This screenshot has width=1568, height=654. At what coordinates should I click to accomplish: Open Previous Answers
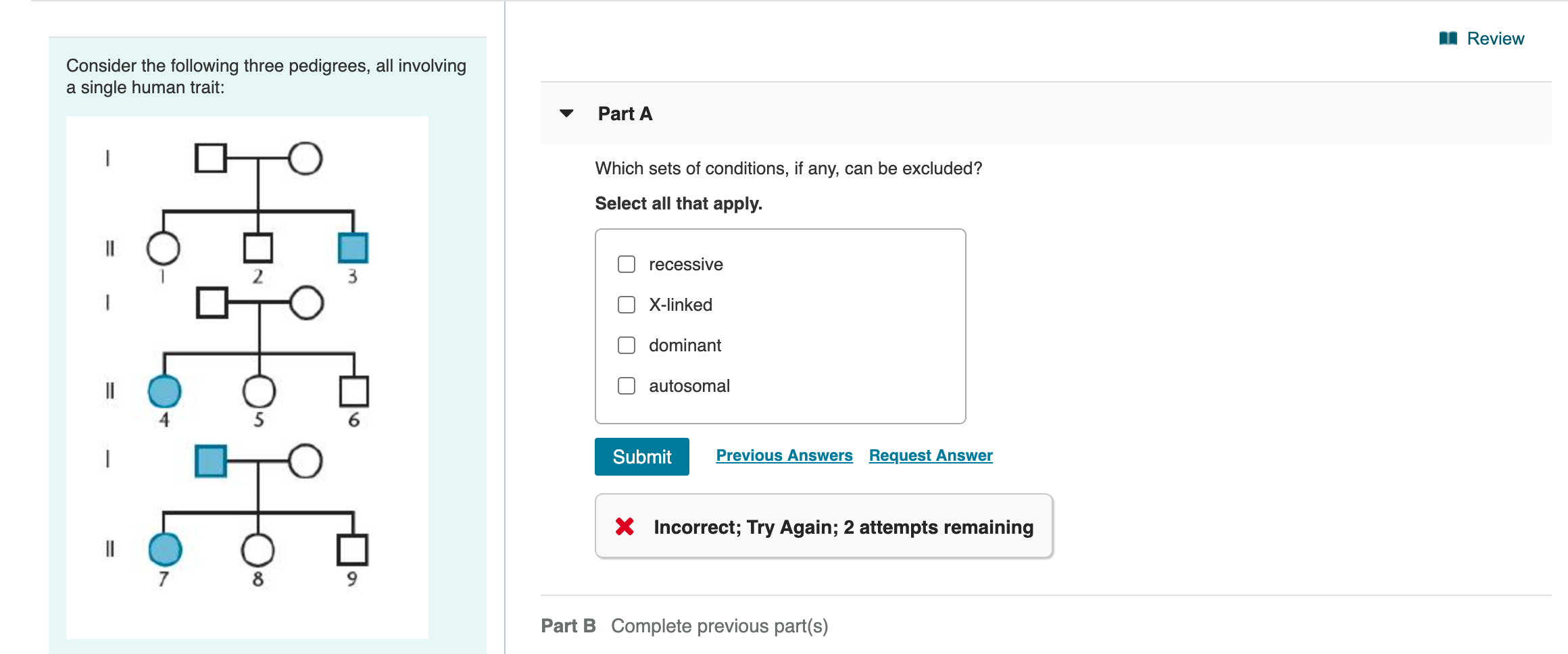[x=783, y=455]
